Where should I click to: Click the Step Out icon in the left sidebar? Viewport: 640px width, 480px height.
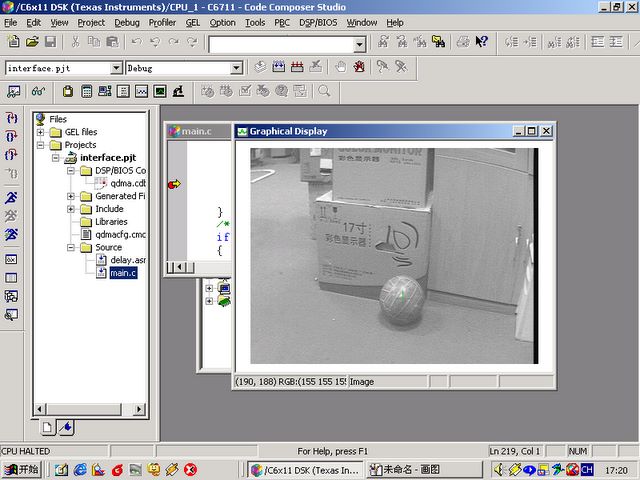click(x=11, y=154)
